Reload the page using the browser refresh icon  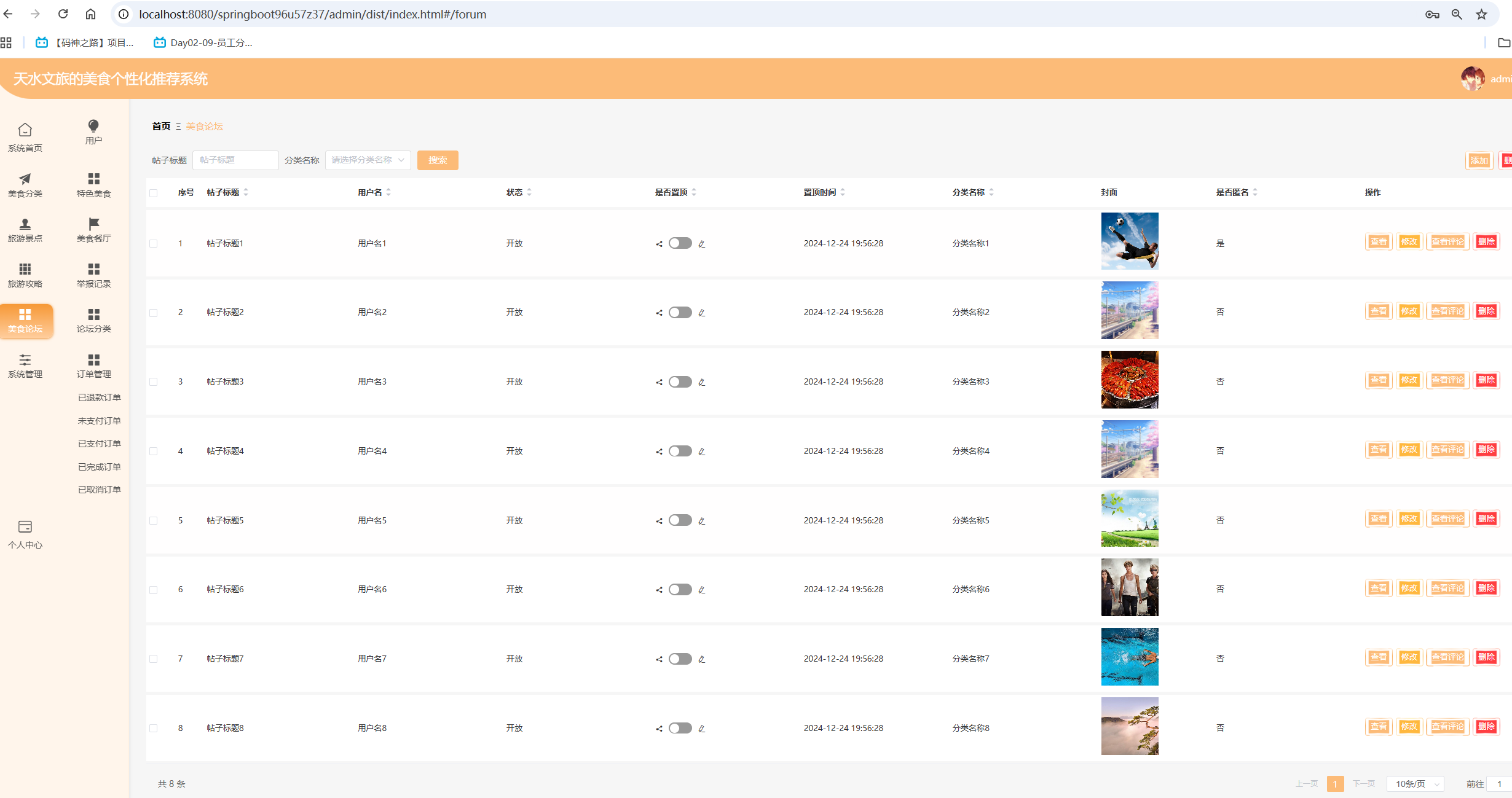[63, 14]
